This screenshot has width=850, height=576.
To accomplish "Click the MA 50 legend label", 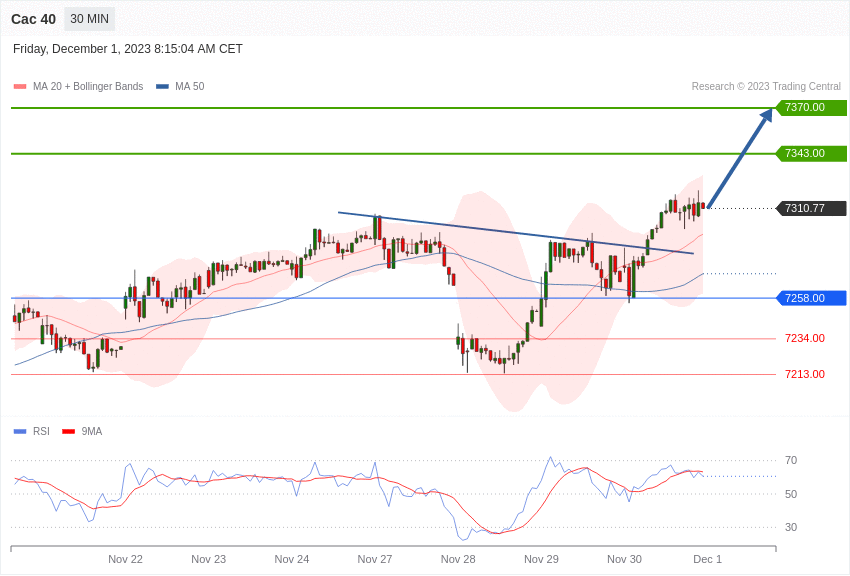I will [190, 86].
